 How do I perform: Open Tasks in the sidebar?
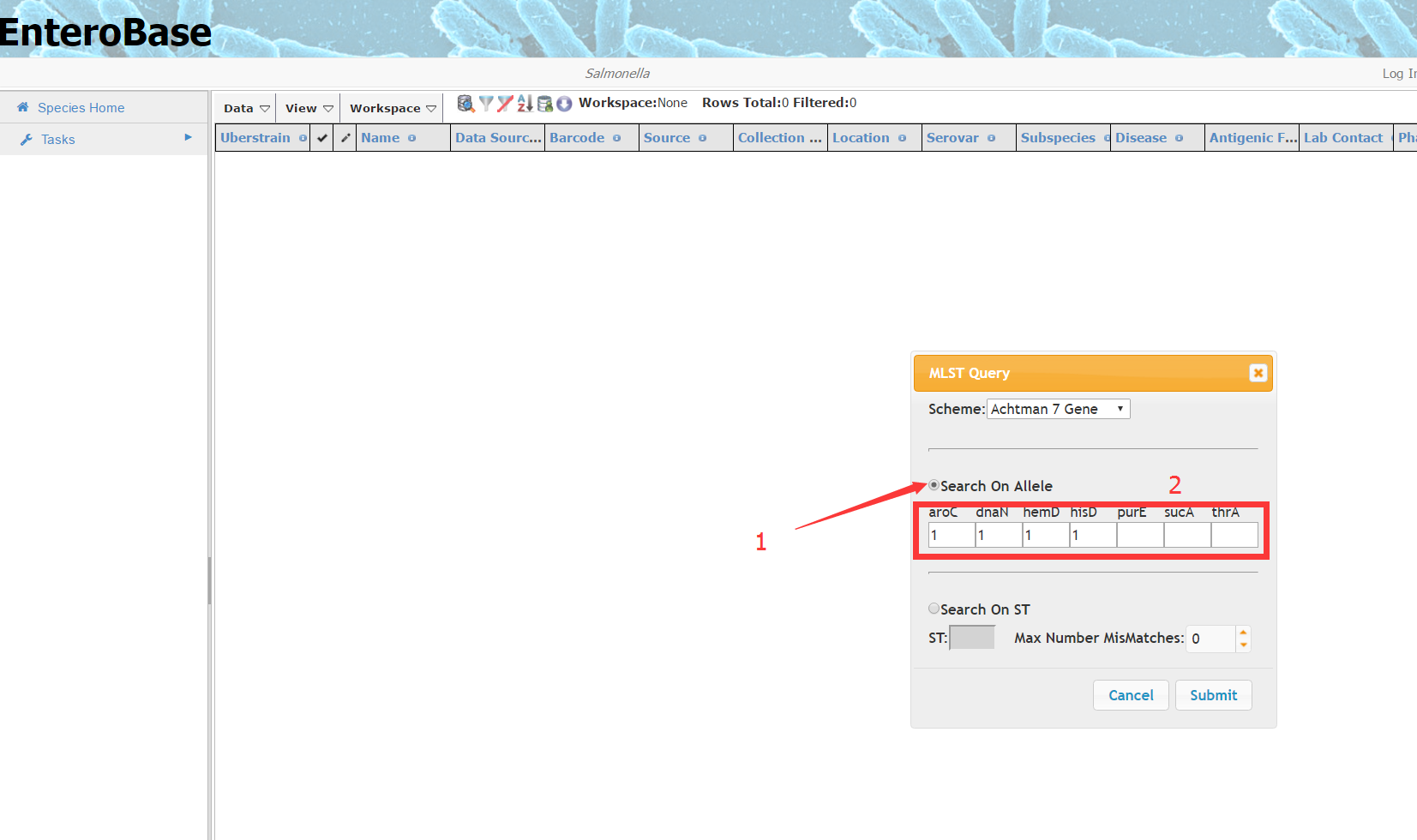coord(58,139)
